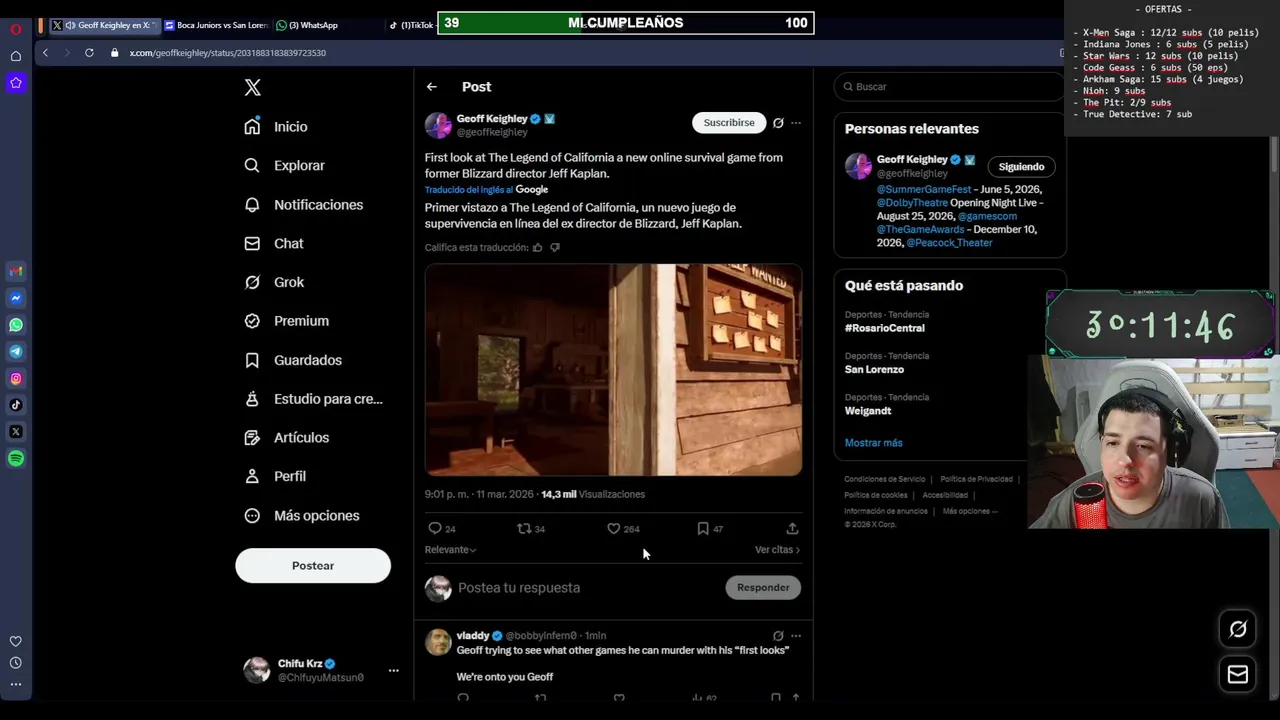Open Notificaciones in the navigation
The width and height of the screenshot is (1280, 720).
304,205
